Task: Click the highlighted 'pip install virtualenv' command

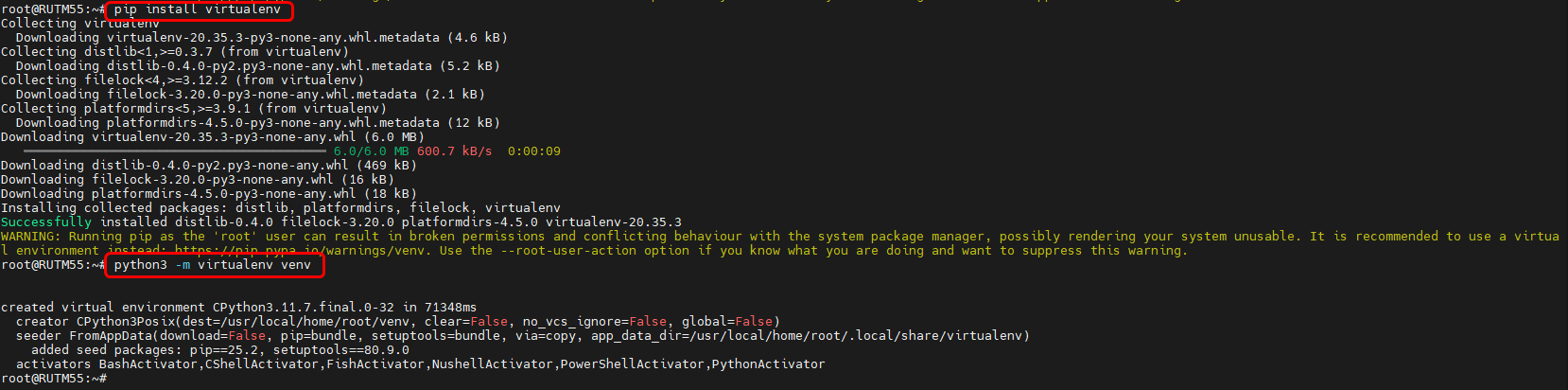Action: pos(197,9)
